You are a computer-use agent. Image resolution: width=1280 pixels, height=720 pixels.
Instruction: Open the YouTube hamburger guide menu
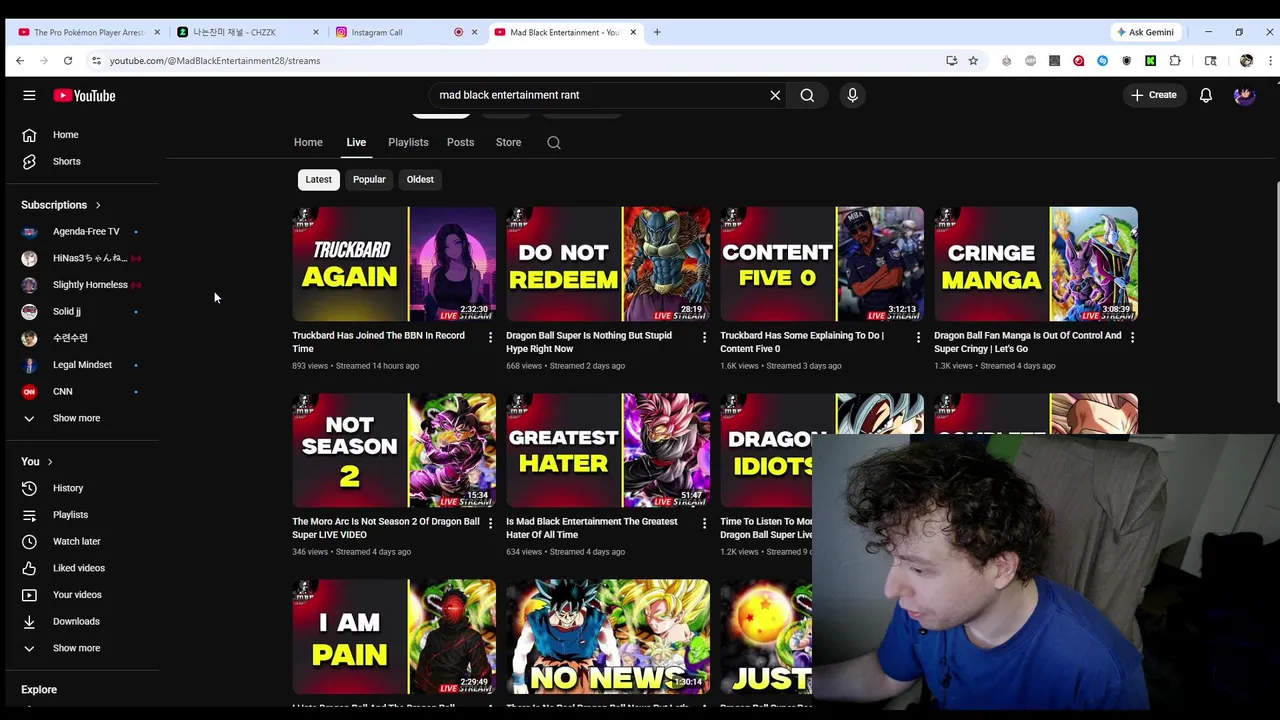coord(29,95)
